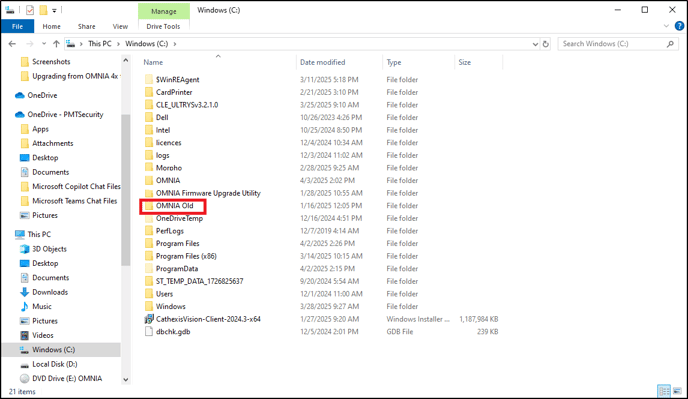This screenshot has height=399, width=688.
Task: Select This PC in the navigation pane
Action: [39, 234]
